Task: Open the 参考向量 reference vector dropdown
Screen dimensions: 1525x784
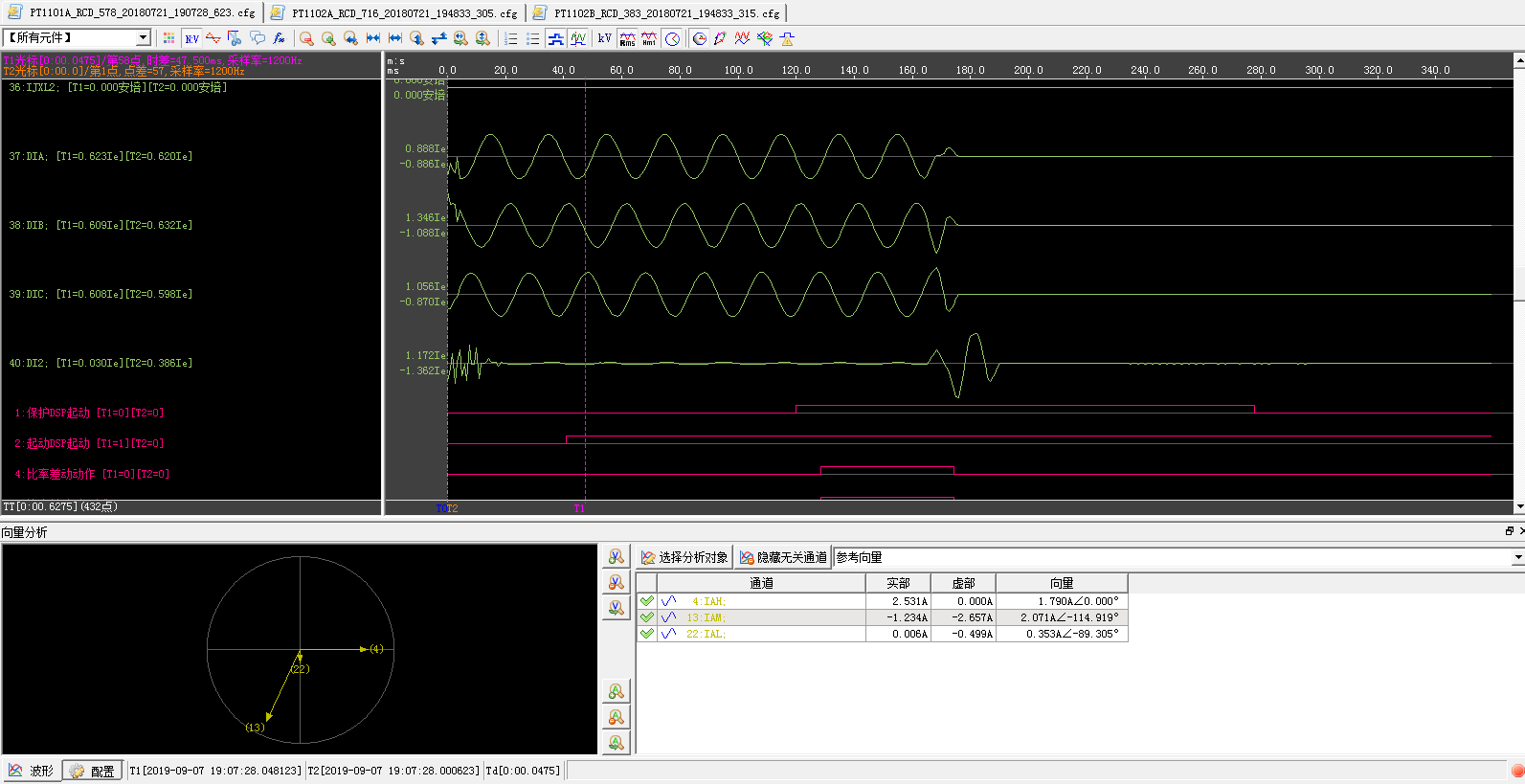Action: [1517, 557]
